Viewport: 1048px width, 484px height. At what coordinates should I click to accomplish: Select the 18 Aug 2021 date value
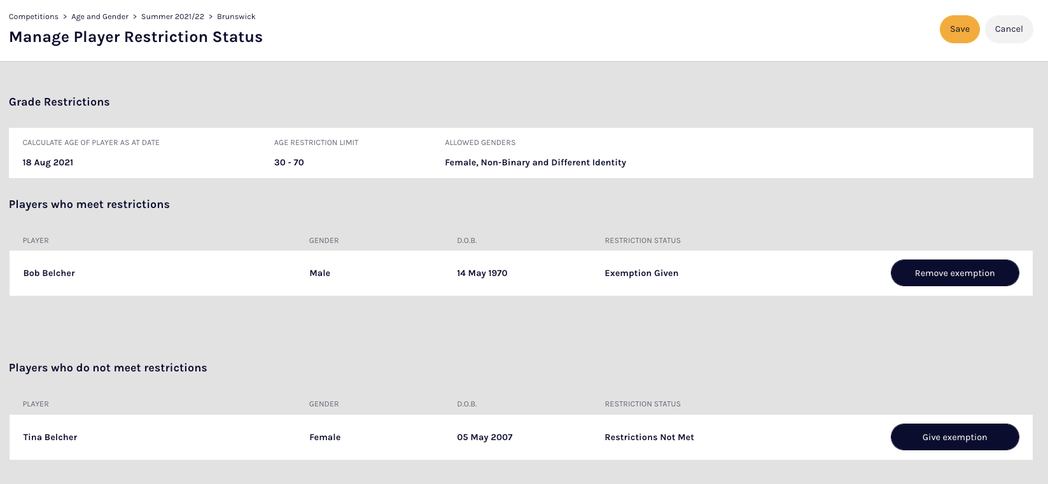[48, 162]
